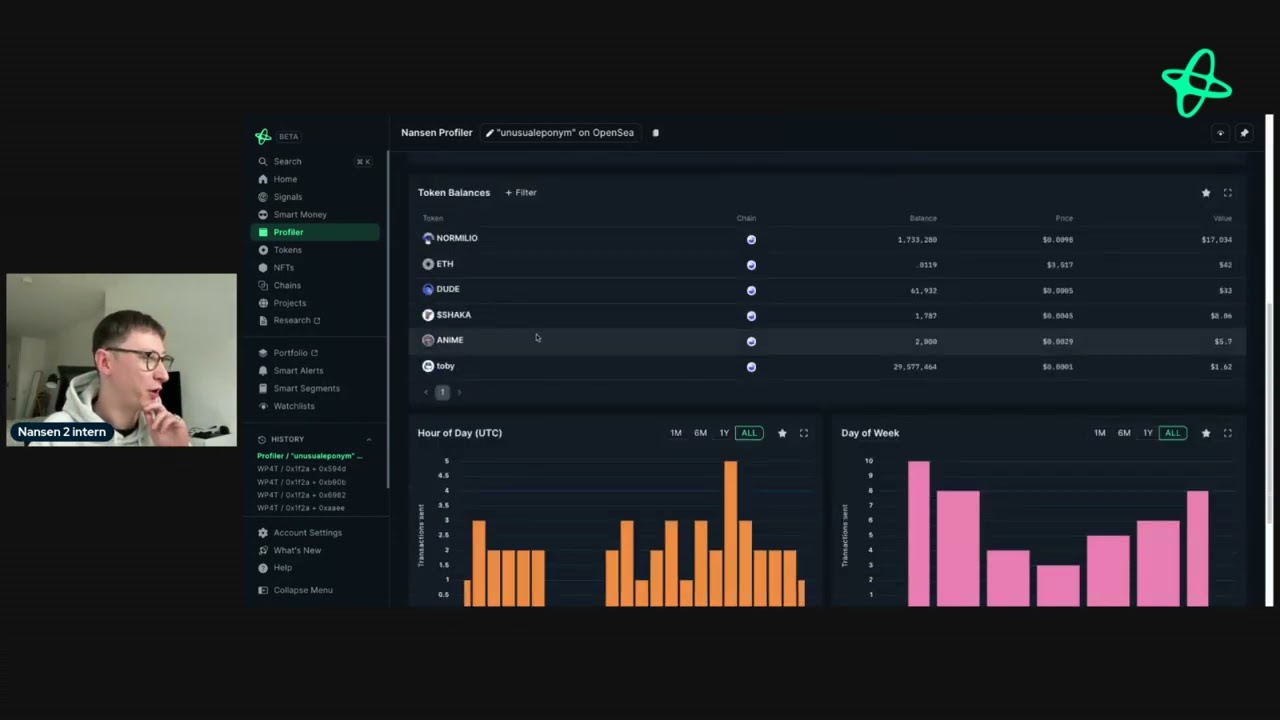Select 1M range on Day of Week chart
The height and width of the screenshot is (720, 1280).
coord(1100,433)
